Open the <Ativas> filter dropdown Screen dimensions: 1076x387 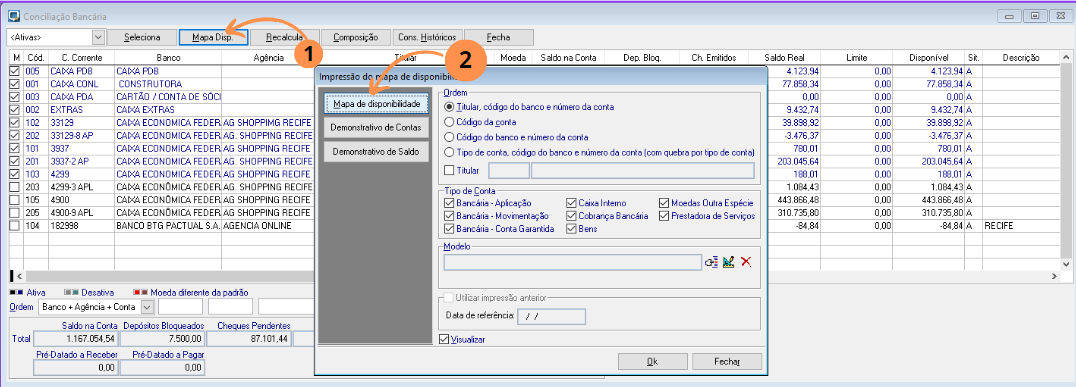pos(98,37)
